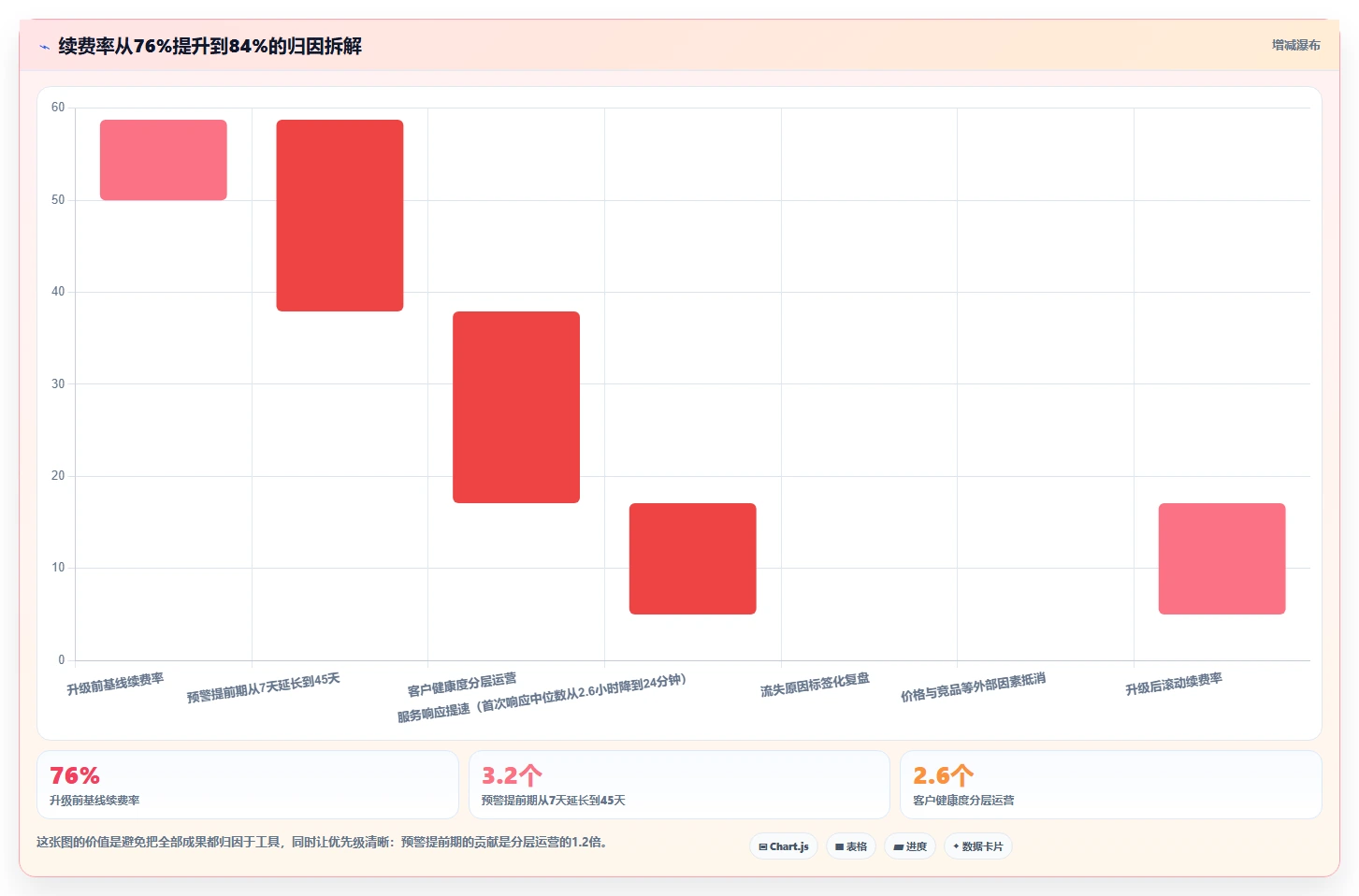Click the lightning icon beside the chart title
Screen dimensions: 1359x896
point(44,47)
